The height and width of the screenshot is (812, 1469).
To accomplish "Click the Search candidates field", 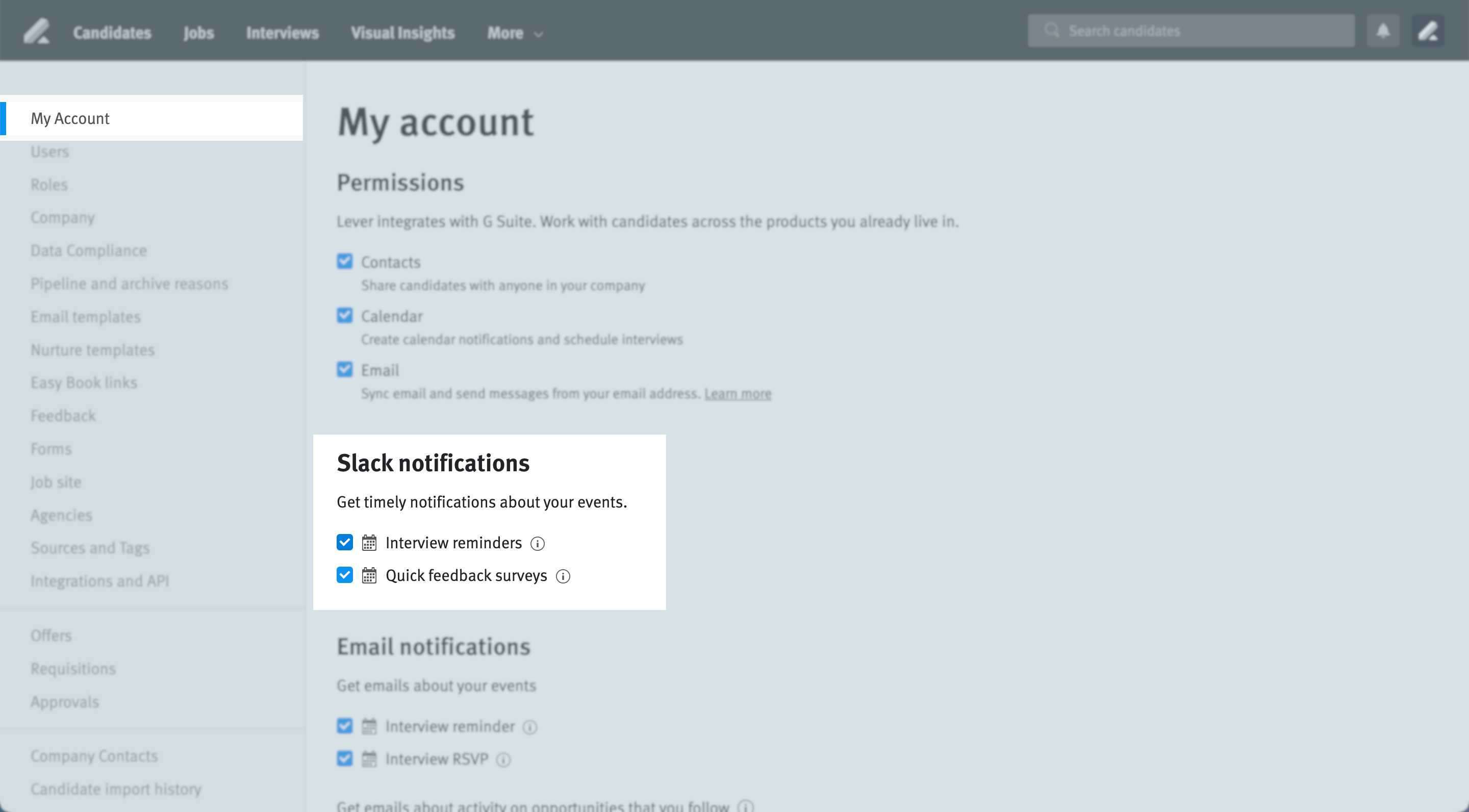I will click(1192, 30).
